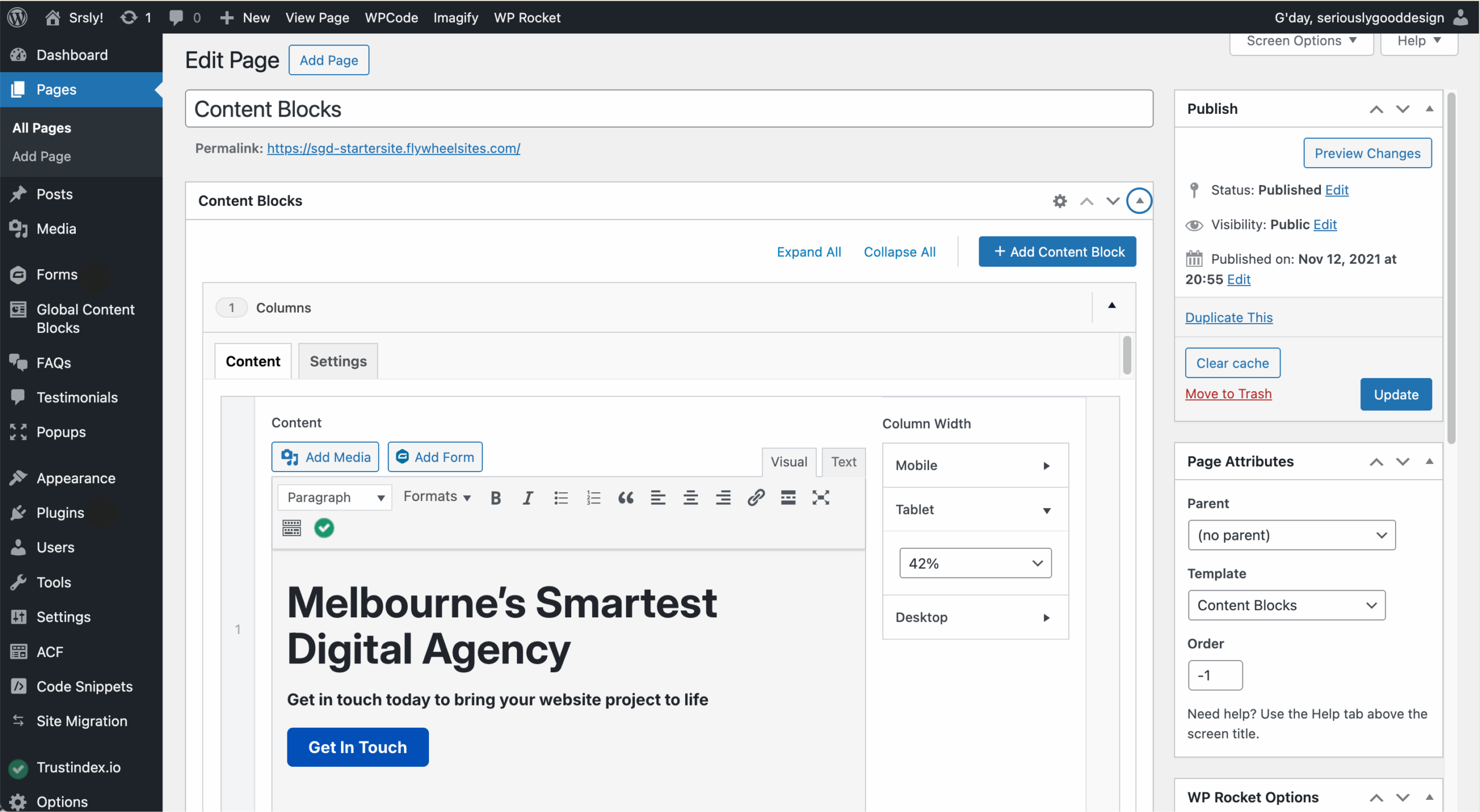Click the bulleted list icon
The width and height of the screenshot is (1480, 812).
click(x=560, y=498)
